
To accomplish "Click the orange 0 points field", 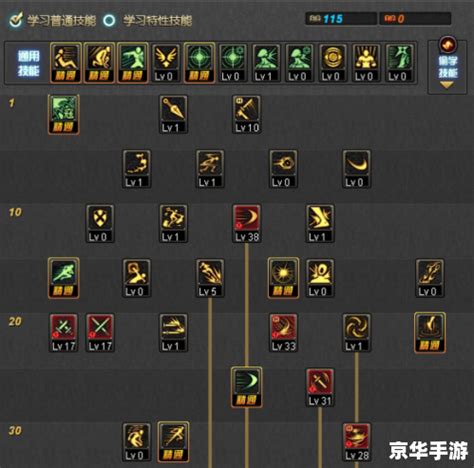I will (415, 19).
